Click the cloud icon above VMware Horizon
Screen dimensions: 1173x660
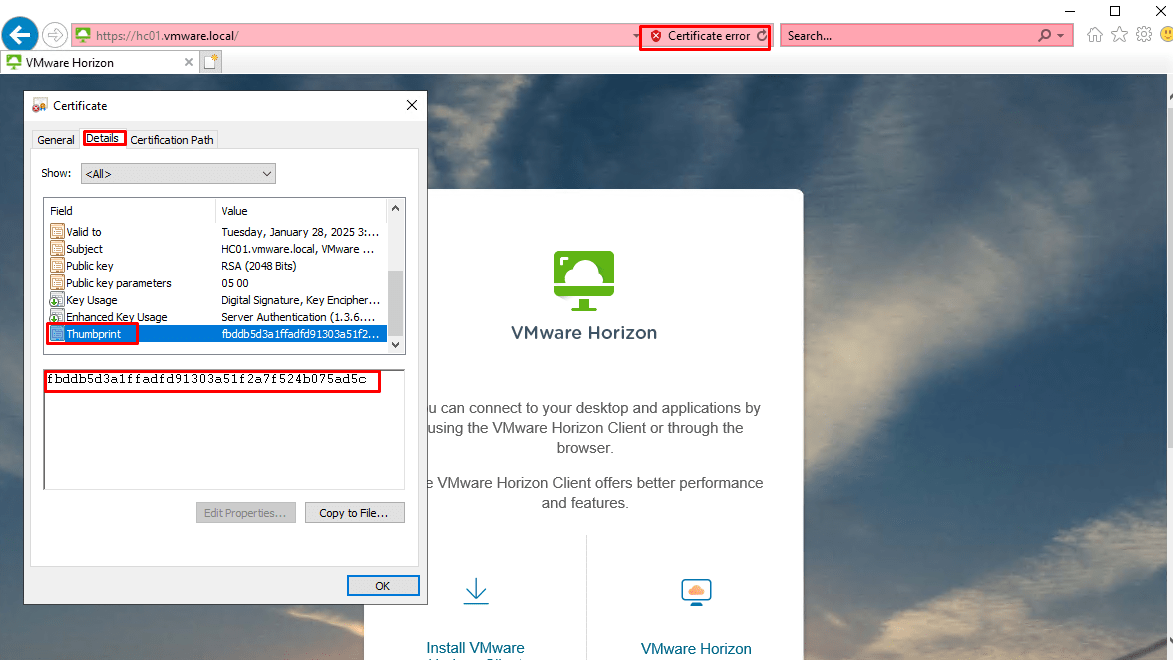[x=696, y=591]
